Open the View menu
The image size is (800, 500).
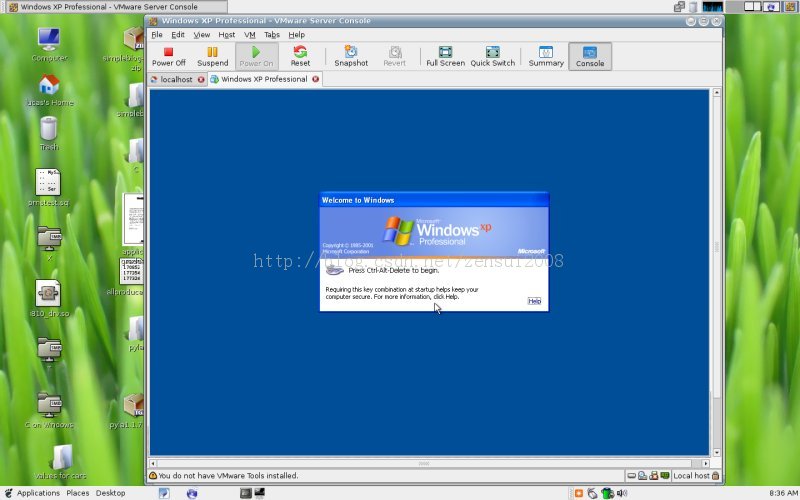(x=202, y=35)
